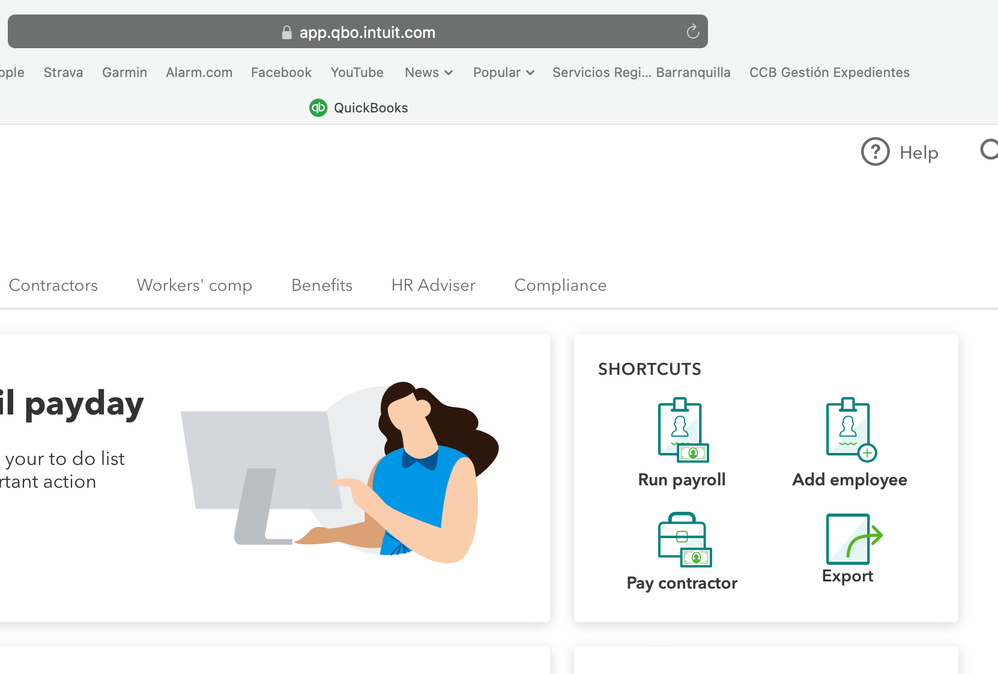The image size is (998, 674).
Task: Click the lock icon in address bar
Action: (x=286, y=32)
